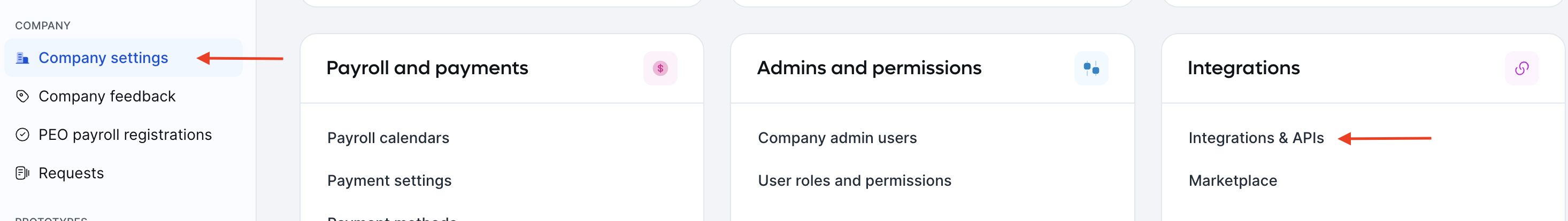Open Company feedback in the sidebar
This screenshot has width=1568, height=221.
tap(107, 97)
